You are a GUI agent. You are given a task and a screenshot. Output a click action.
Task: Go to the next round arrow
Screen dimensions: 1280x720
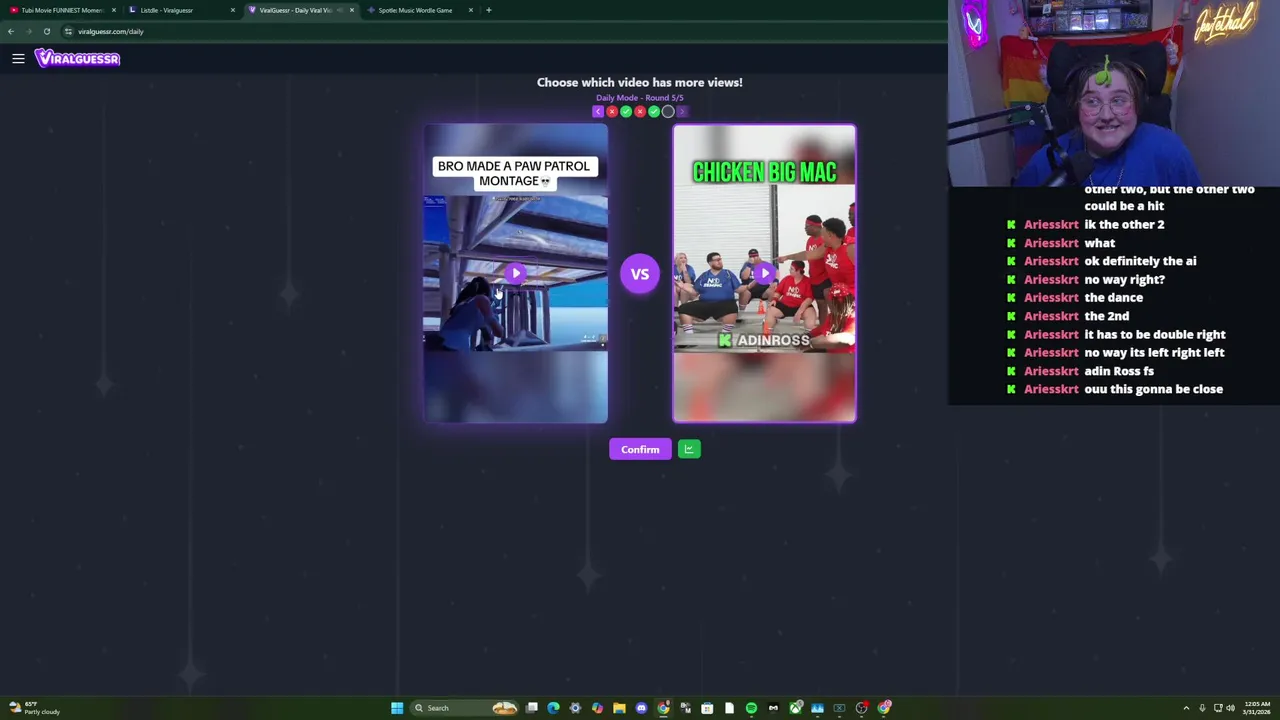pos(682,112)
